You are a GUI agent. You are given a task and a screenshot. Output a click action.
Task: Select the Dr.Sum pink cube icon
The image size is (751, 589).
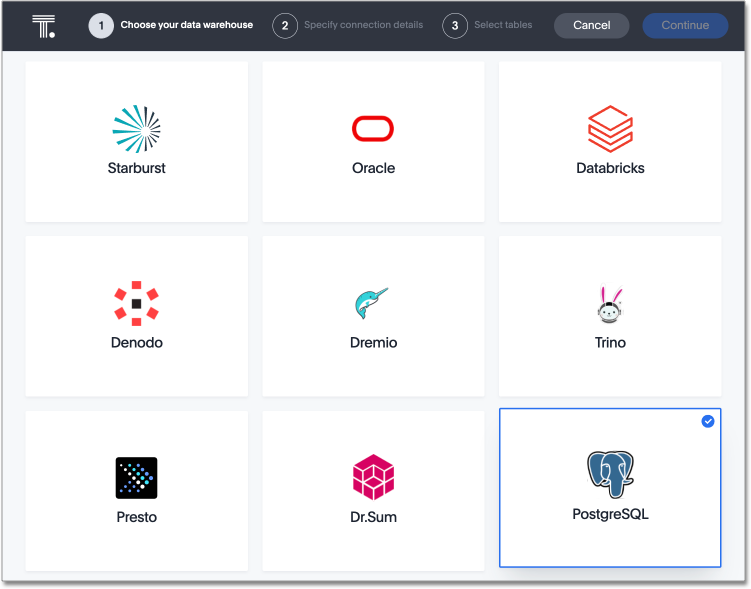pos(373,478)
